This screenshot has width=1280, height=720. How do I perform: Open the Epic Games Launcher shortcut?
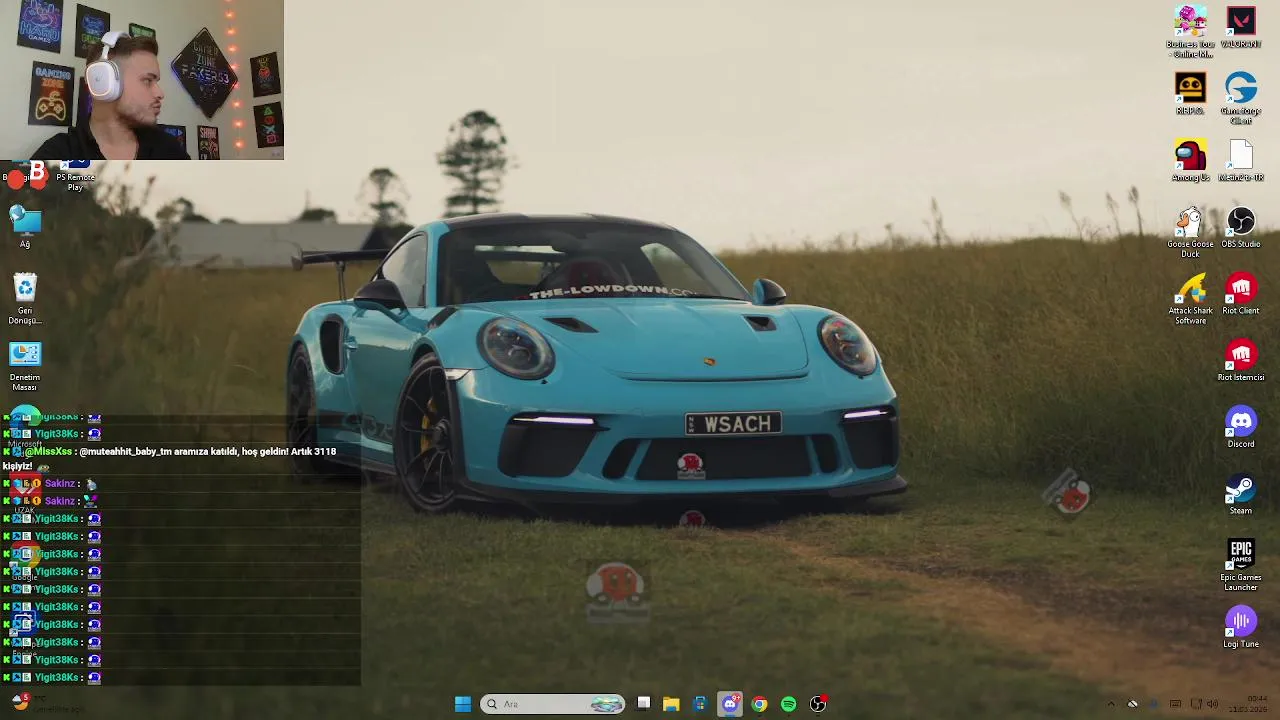point(1241,565)
